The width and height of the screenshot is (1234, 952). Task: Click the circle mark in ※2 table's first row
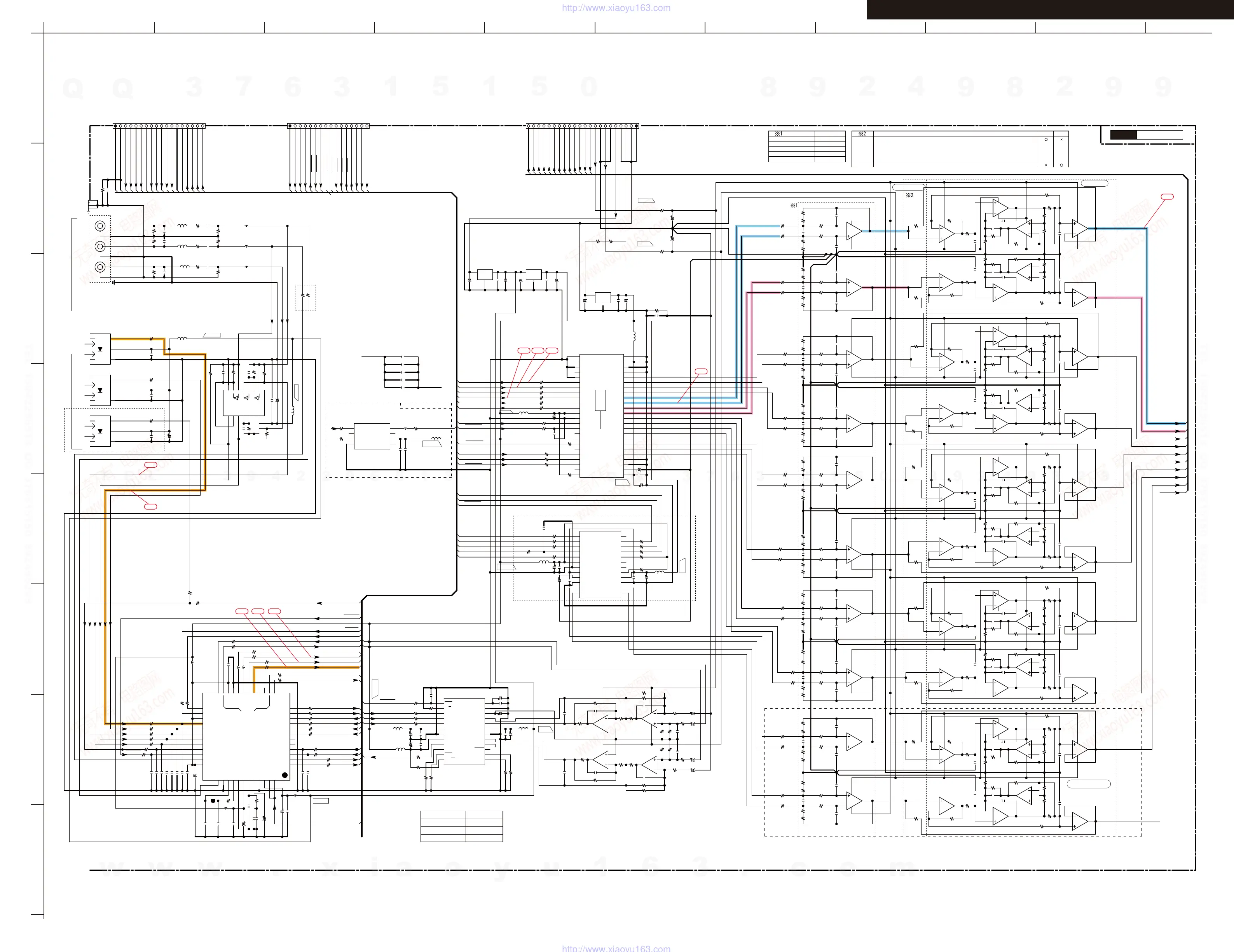coord(1046,139)
